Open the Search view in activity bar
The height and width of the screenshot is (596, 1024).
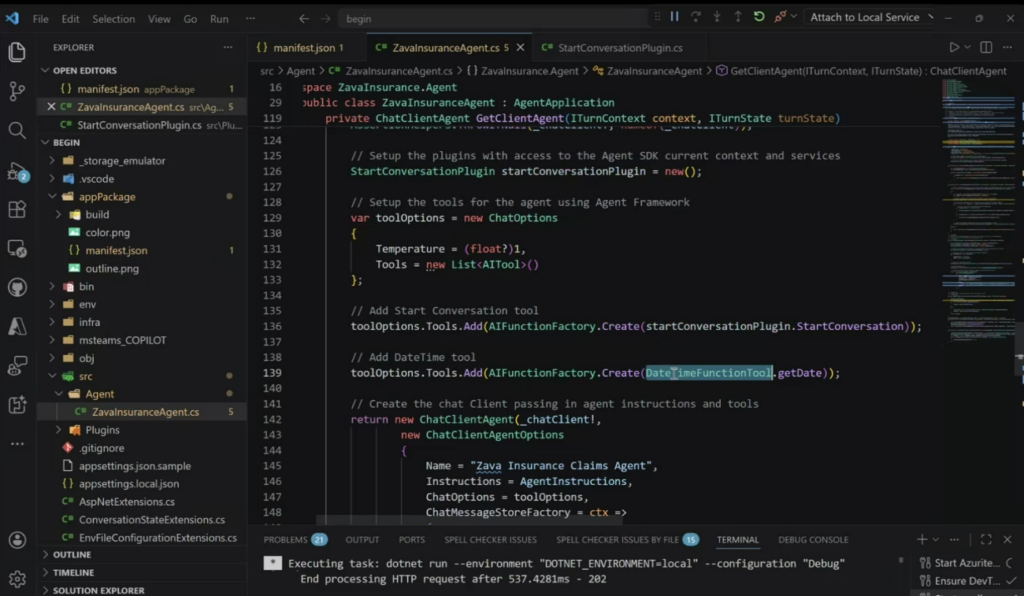(x=17, y=130)
